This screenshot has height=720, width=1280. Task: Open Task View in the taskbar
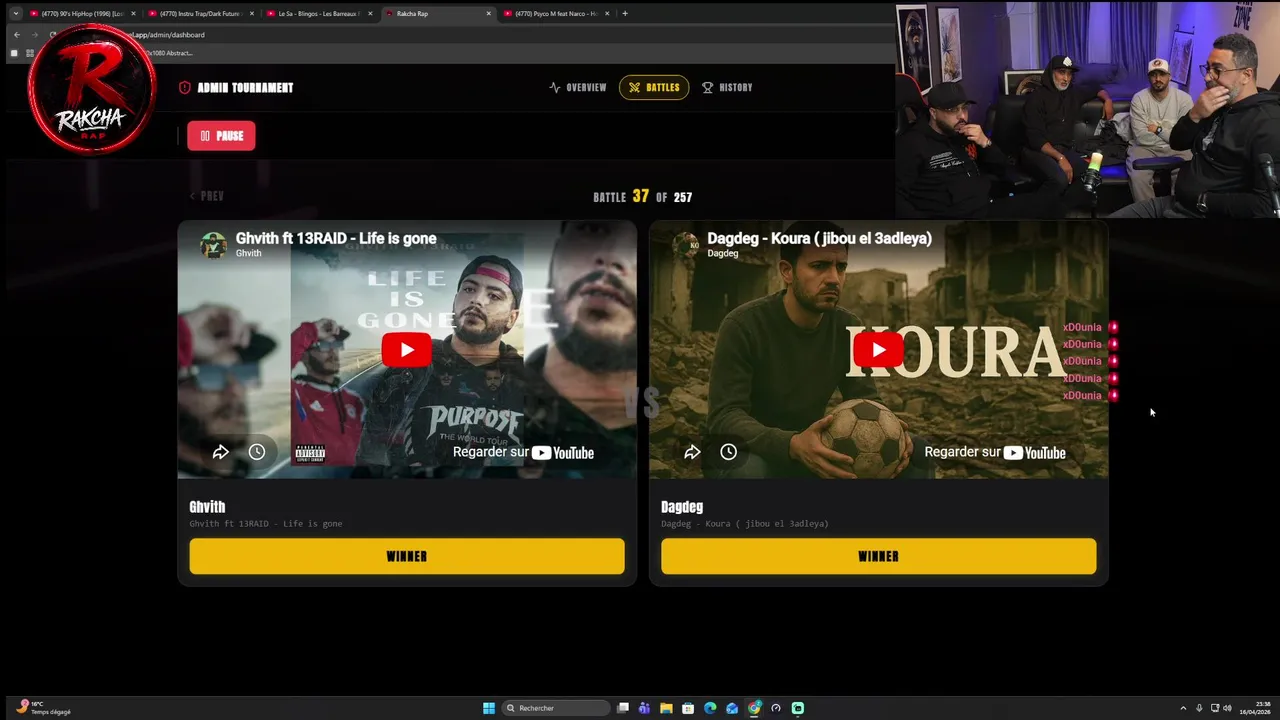click(623, 708)
